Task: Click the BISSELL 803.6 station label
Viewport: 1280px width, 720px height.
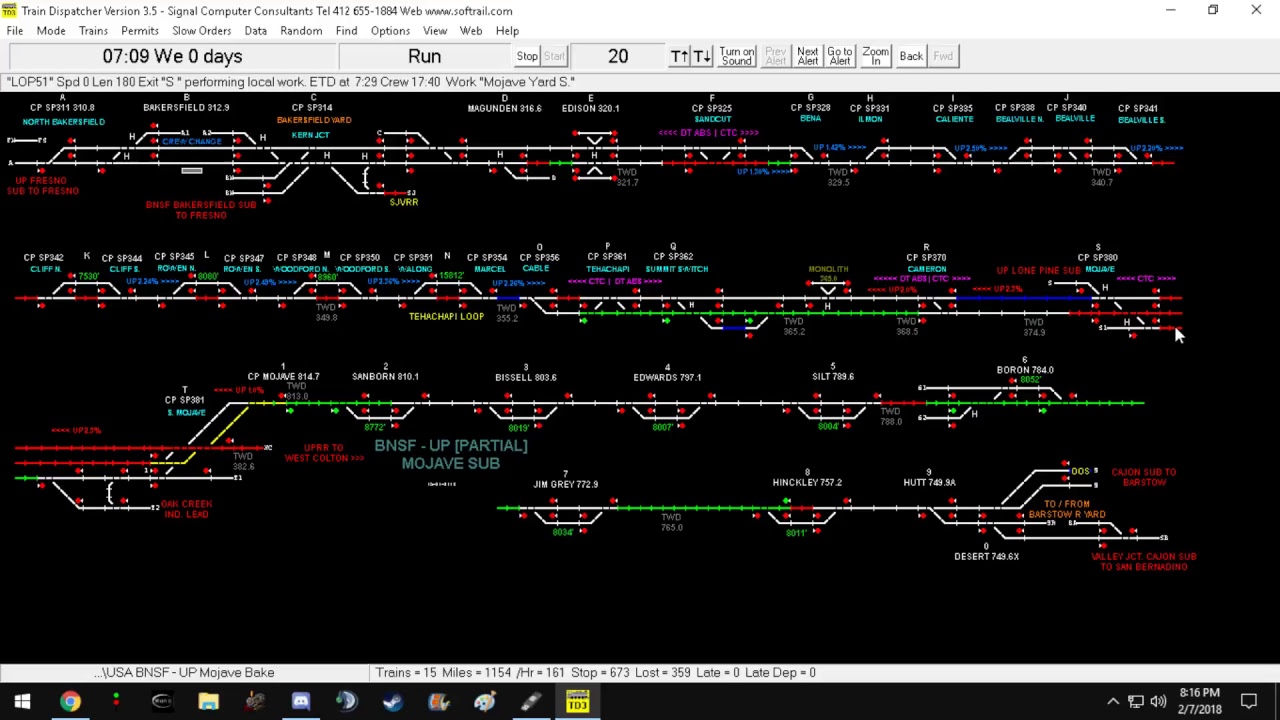Action: click(x=525, y=377)
